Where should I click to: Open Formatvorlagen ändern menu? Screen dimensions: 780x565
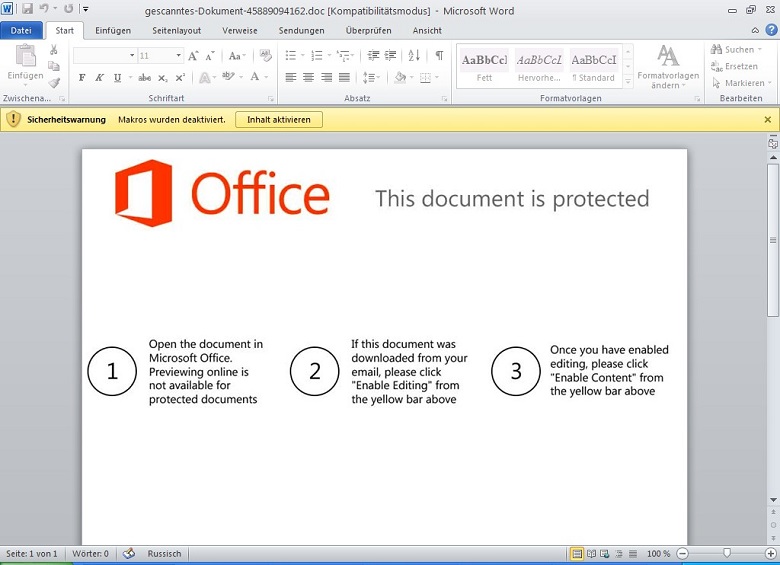click(668, 67)
